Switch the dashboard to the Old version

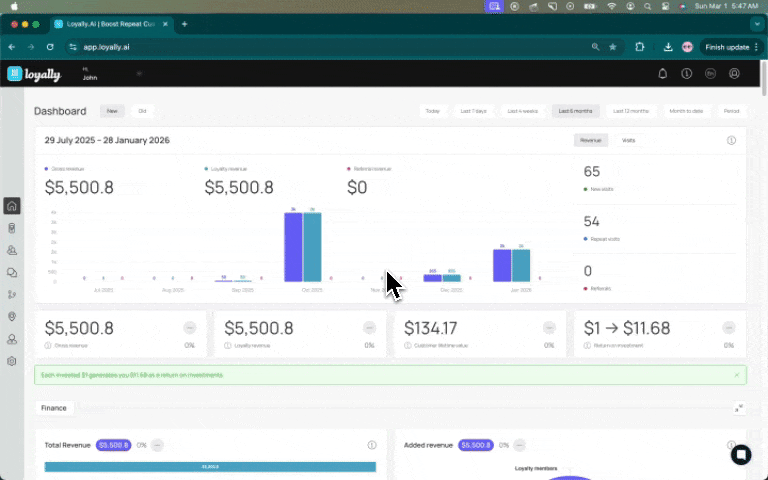tap(142, 111)
